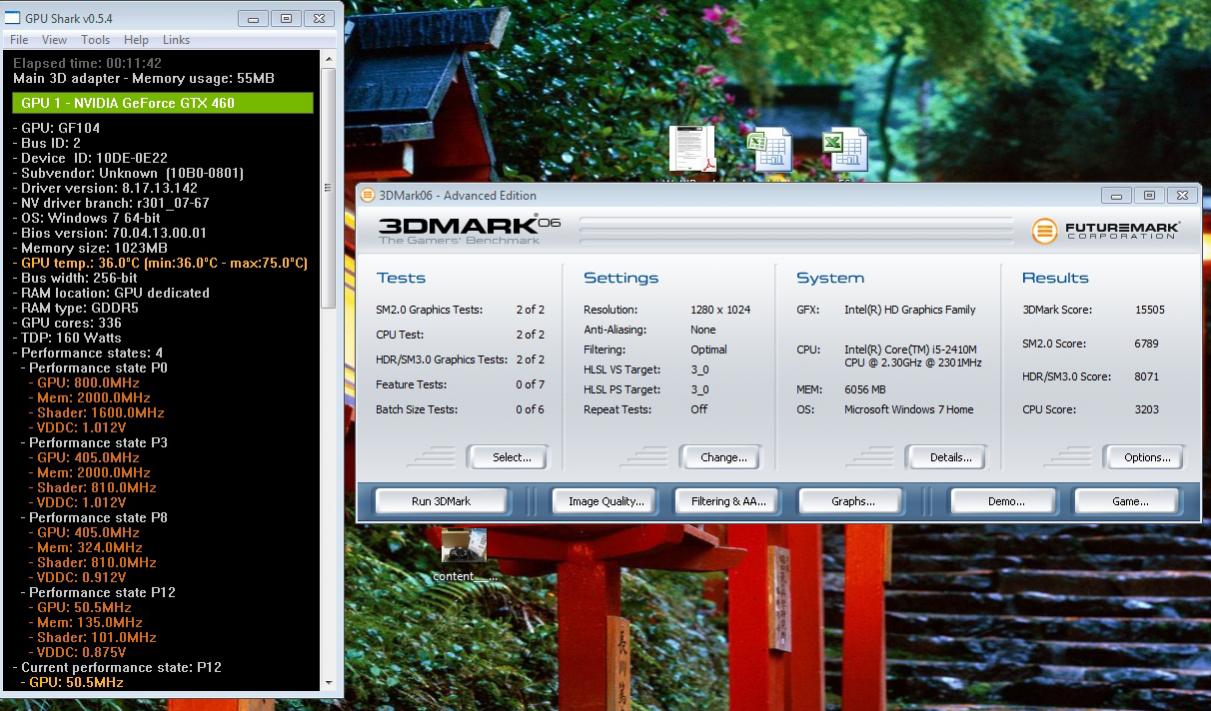Launch the Game... button
This screenshot has width=1211, height=711.
click(1130, 502)
